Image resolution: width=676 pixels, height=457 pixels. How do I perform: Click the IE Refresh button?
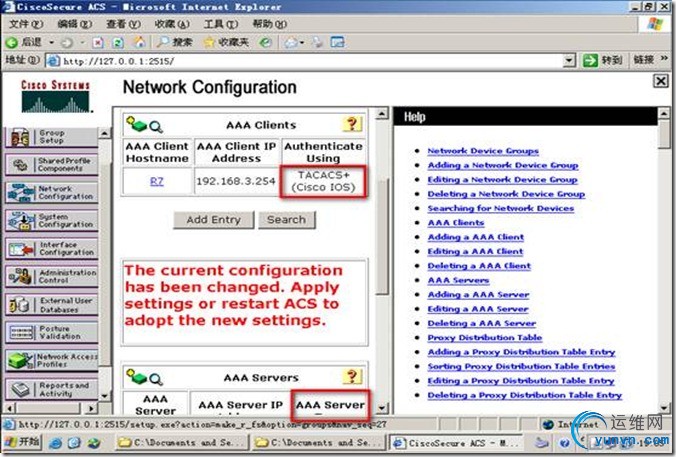pos(118,42)
